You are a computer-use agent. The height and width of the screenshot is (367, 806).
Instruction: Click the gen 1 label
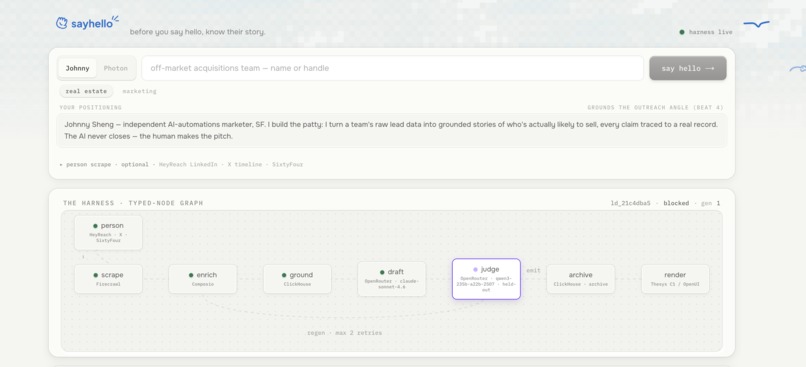(x=710, y=203)
